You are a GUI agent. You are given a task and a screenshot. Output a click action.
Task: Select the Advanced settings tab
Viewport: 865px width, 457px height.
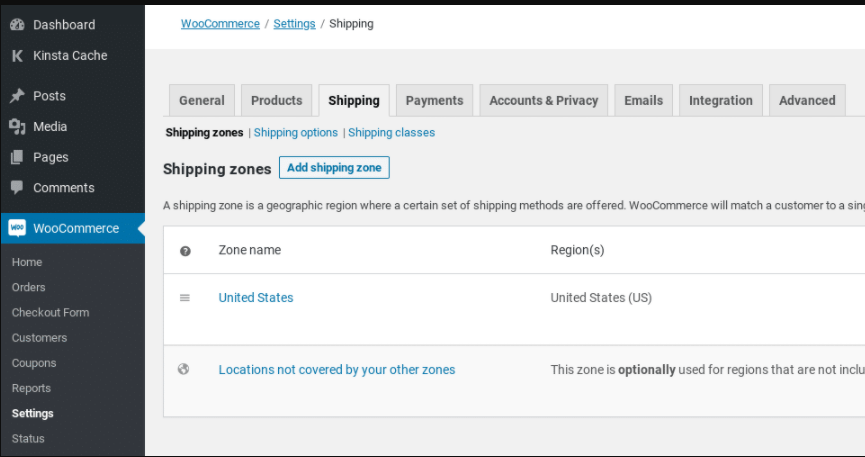pos(807,100)
